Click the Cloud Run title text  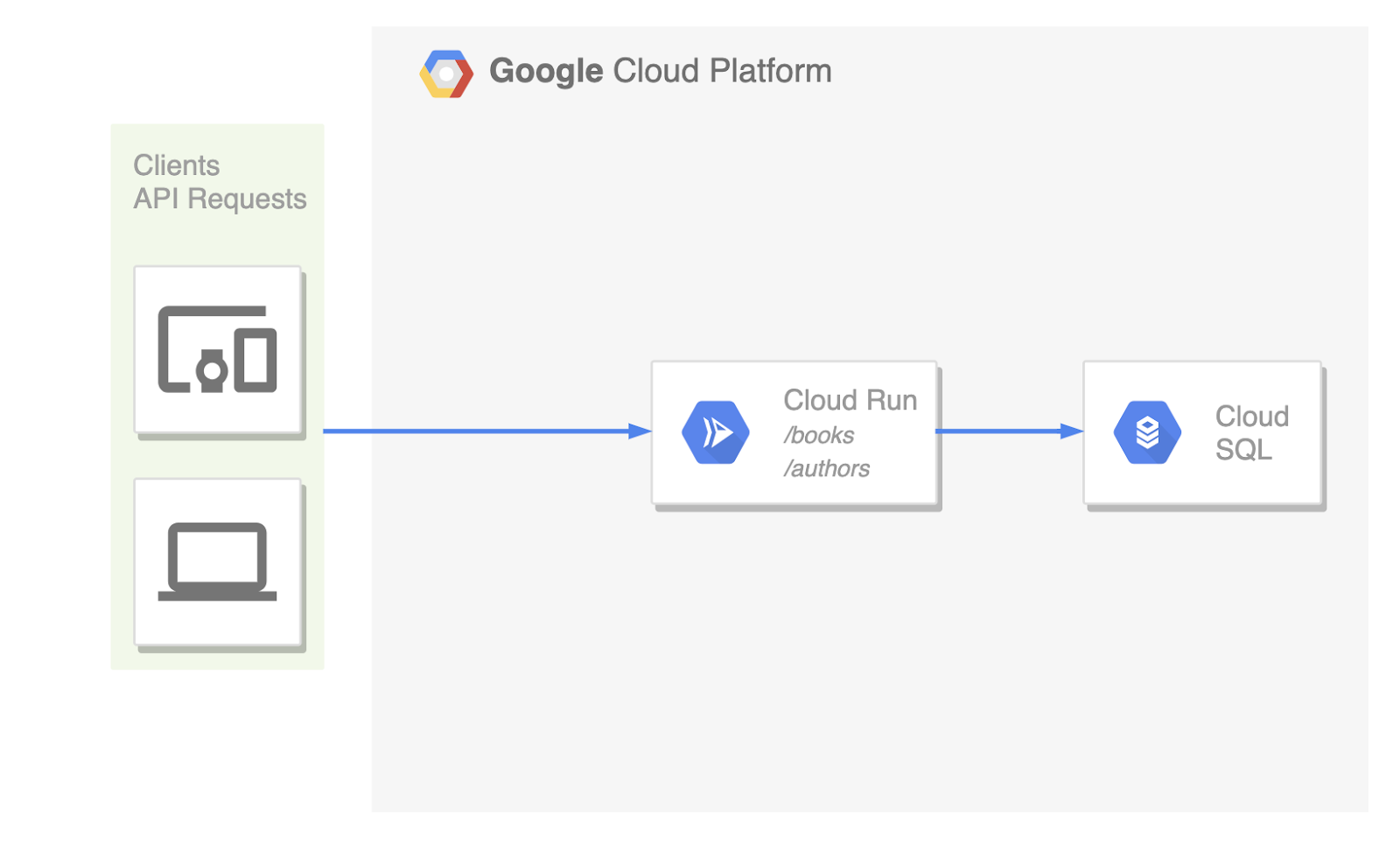click(850, 400)
